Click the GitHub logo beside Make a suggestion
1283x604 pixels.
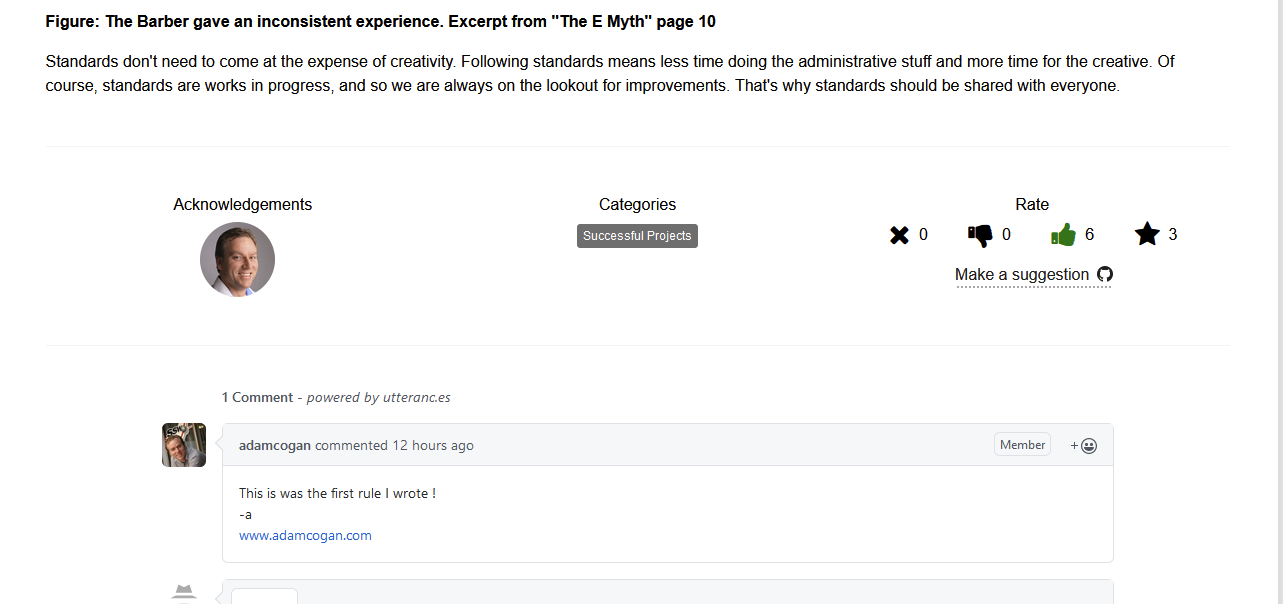[x=1105, y=274]
